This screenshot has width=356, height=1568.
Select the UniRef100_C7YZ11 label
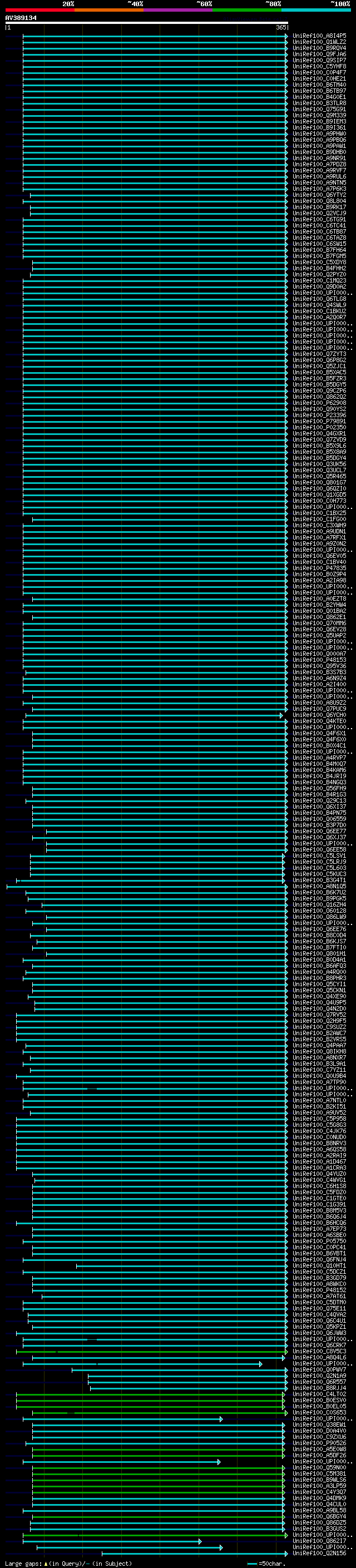pos(319,1070)
